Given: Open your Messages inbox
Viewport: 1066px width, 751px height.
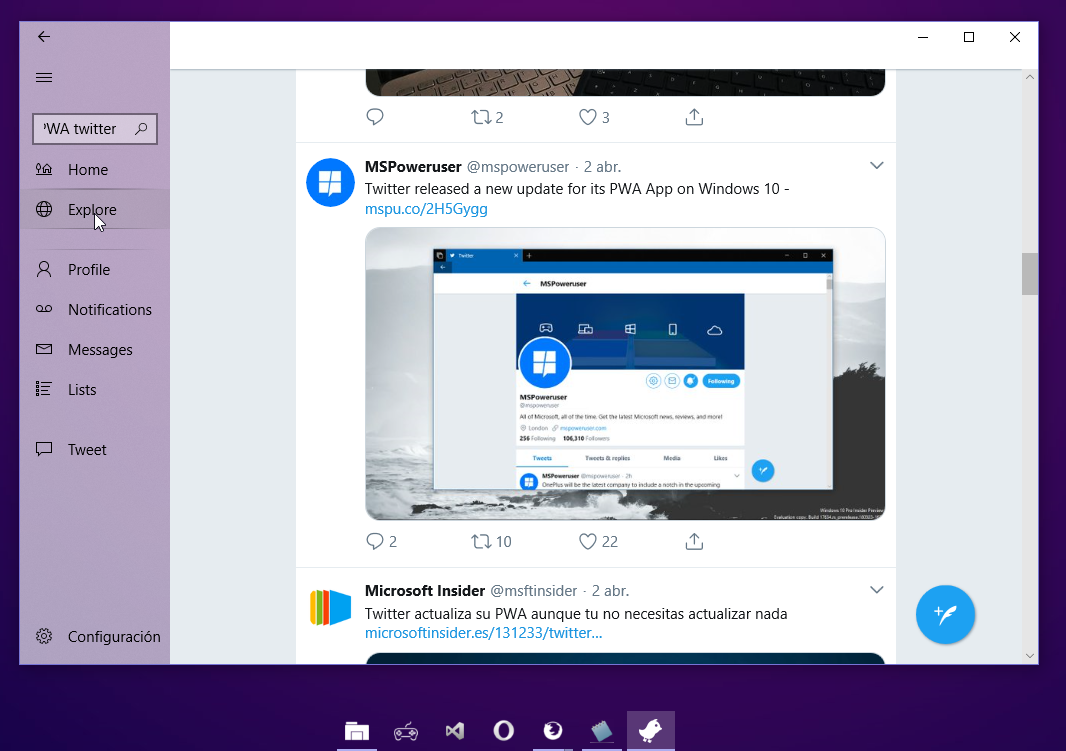Looking at the screenshot, I should point(100,349).
